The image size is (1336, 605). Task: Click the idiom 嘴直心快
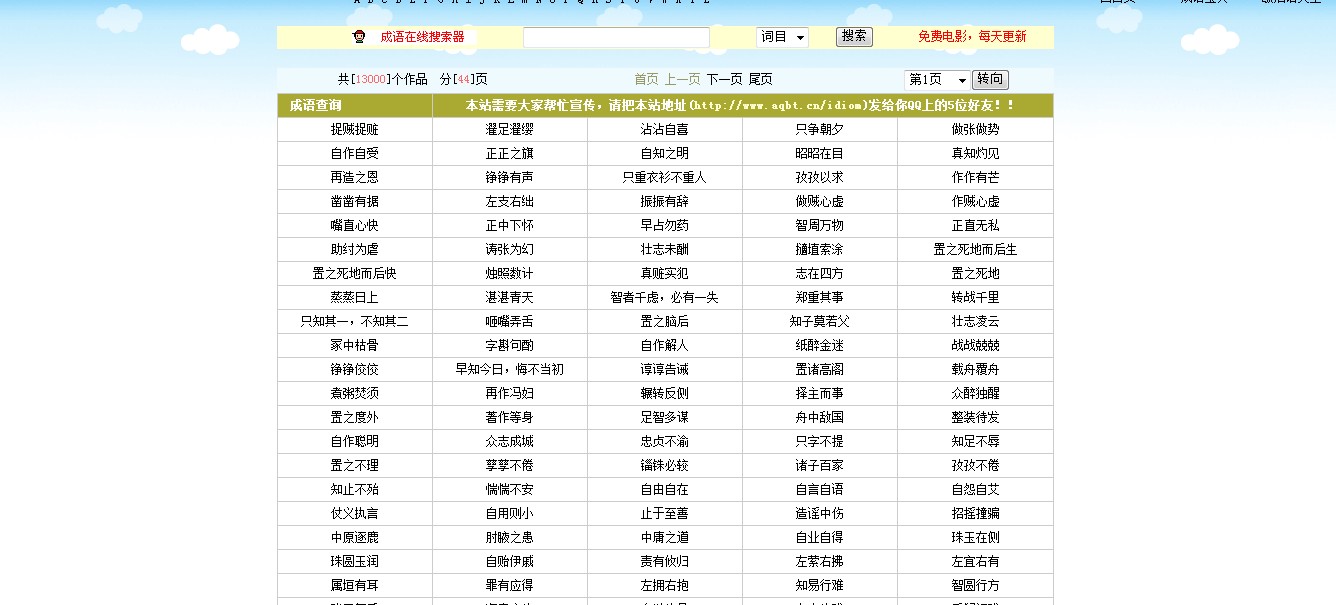tap(355, 226)
